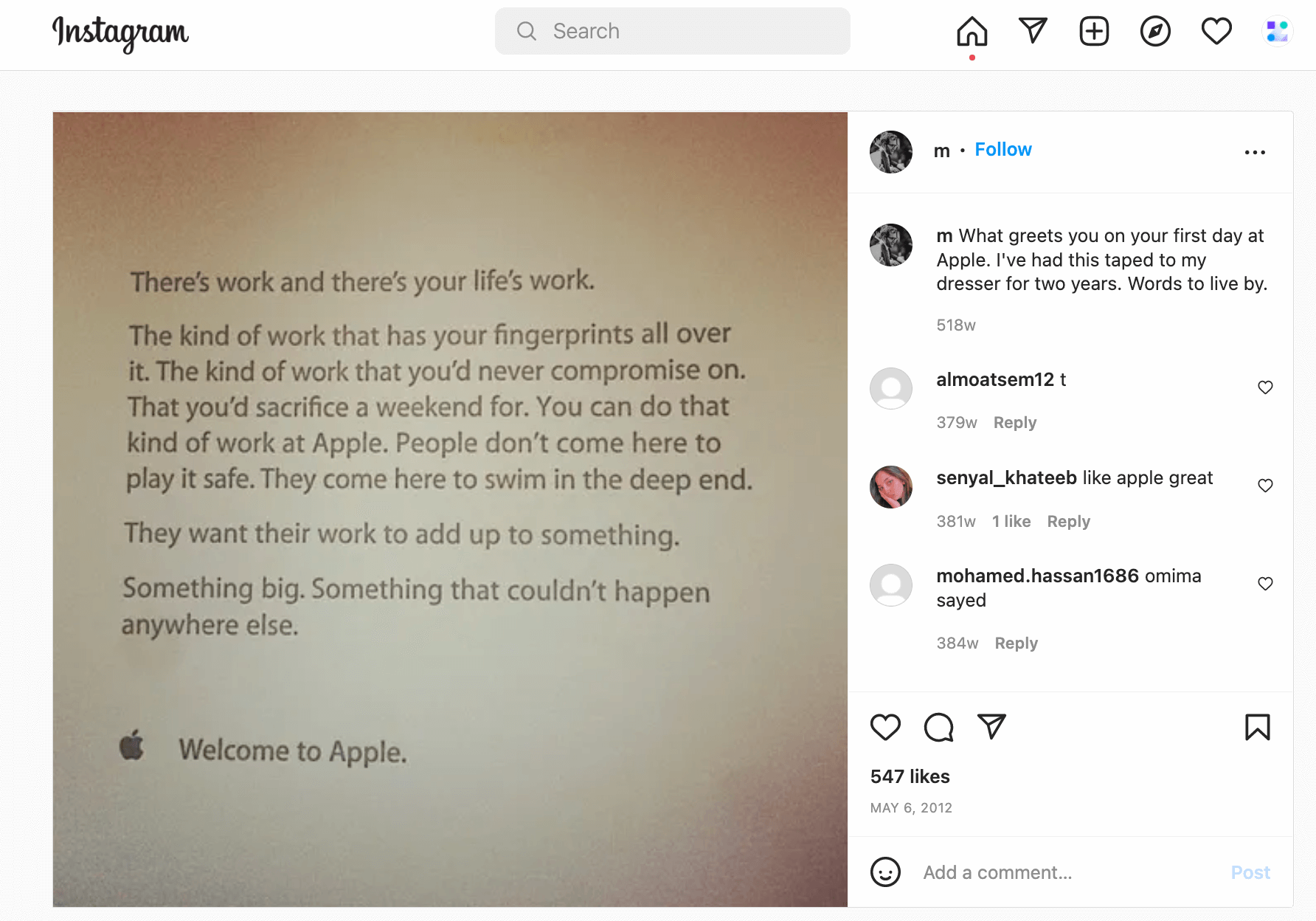Click the Home feed icon
Viewport: 1316px width, 921px height.
tap(972, 31)
